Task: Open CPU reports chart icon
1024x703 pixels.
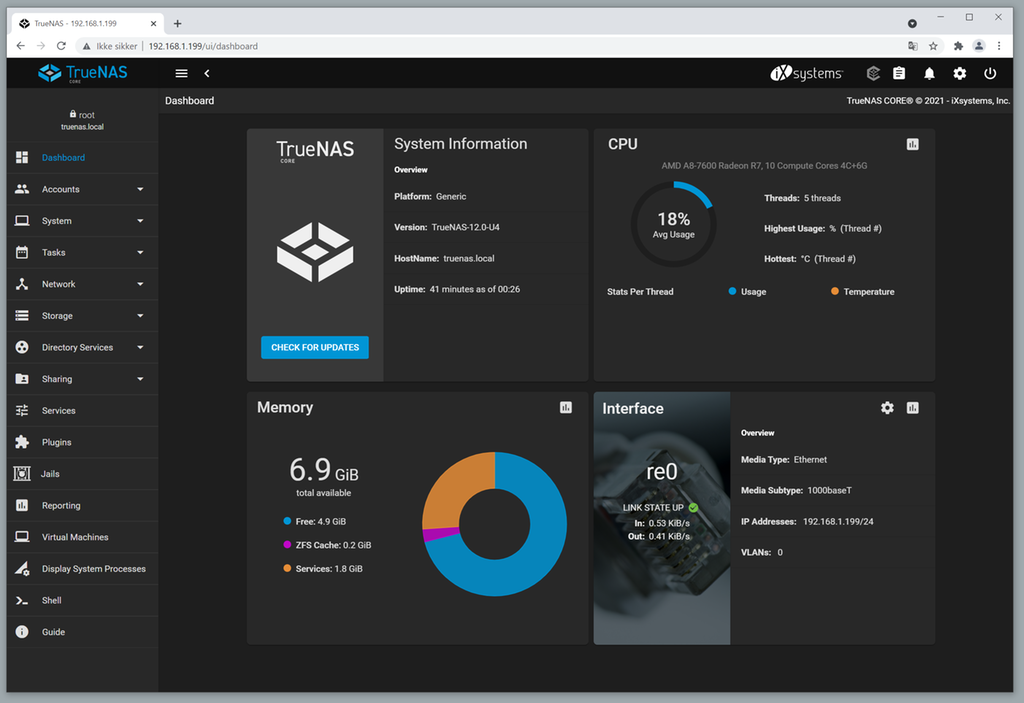Action: coord(912,144)
